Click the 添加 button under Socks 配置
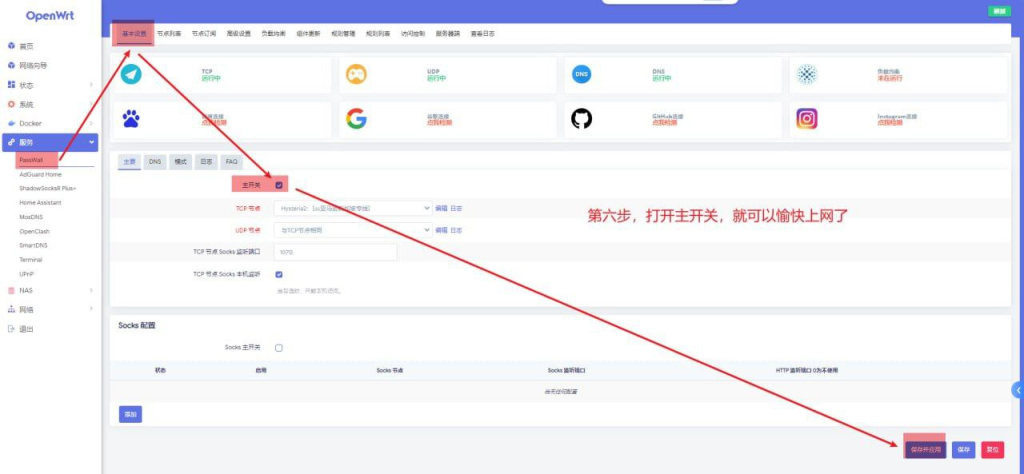This screenshot has width=1024, height=474. click(x=130, y=415)
